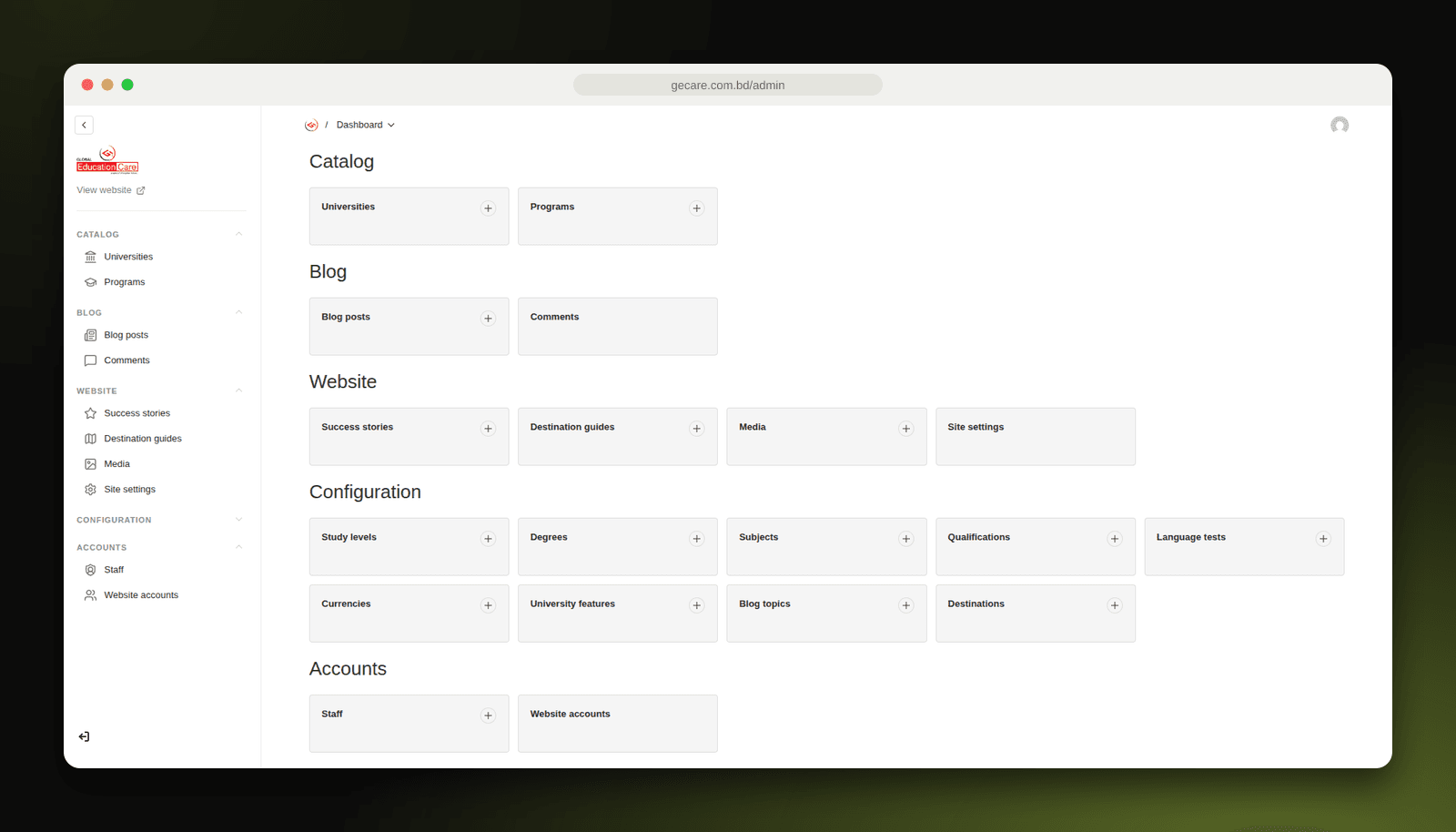Add a new program with plus icon
Screen dimensions: 1456x832
697,208
